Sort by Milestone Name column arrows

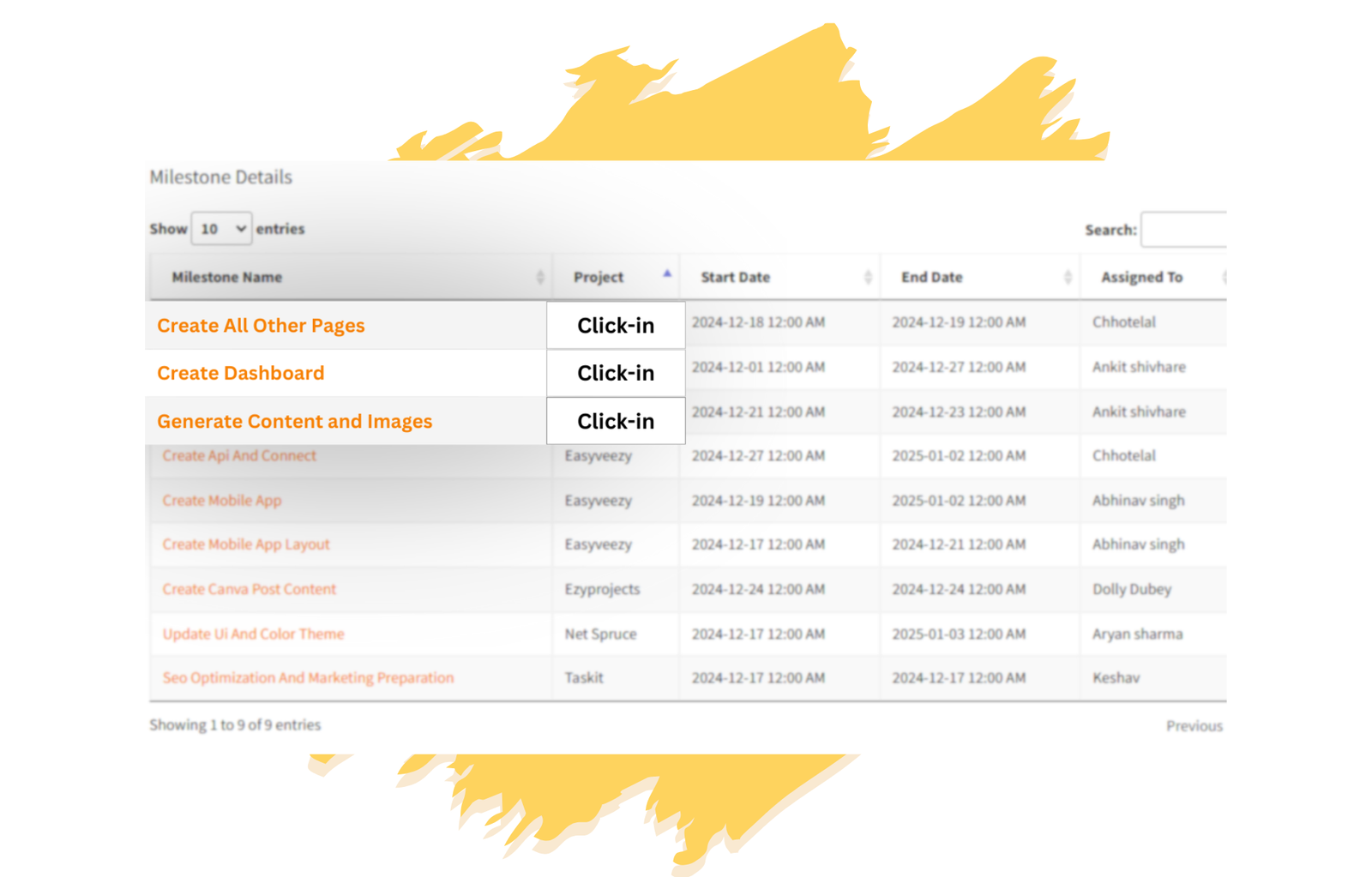click(x=540, y=277)
